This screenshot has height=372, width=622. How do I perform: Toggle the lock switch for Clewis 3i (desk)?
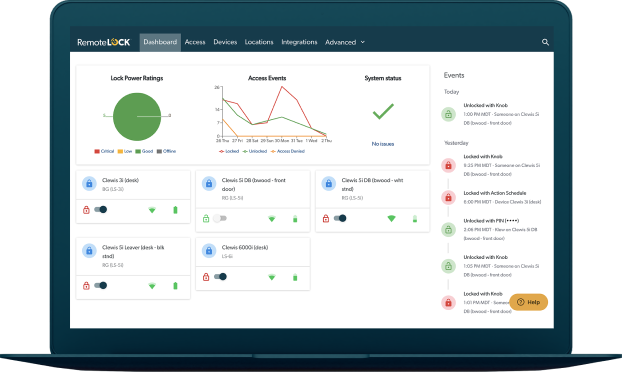pos(101,209)
